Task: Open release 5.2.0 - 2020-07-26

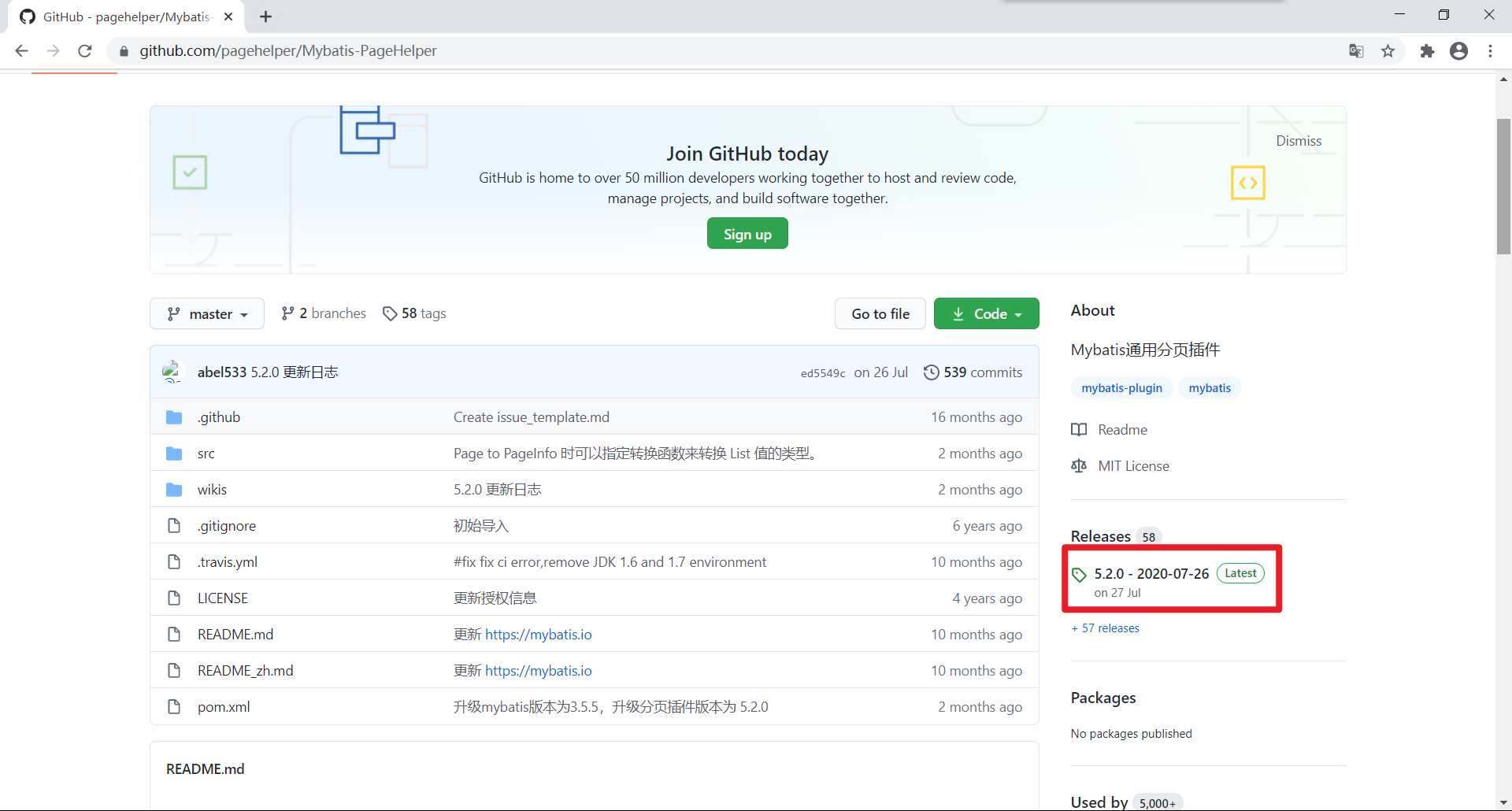Action: tap(1151, 574)
